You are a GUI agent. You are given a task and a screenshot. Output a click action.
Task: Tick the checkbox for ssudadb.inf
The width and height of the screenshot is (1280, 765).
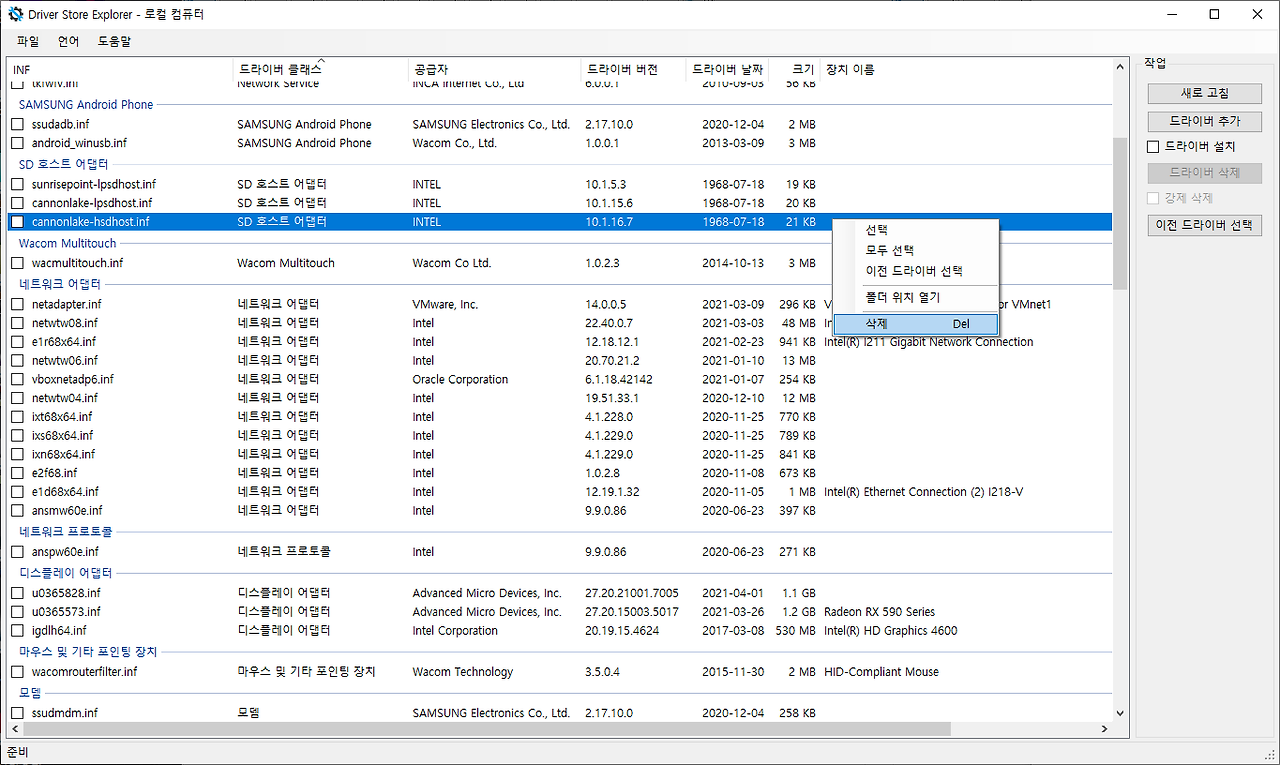click(17, 125)
